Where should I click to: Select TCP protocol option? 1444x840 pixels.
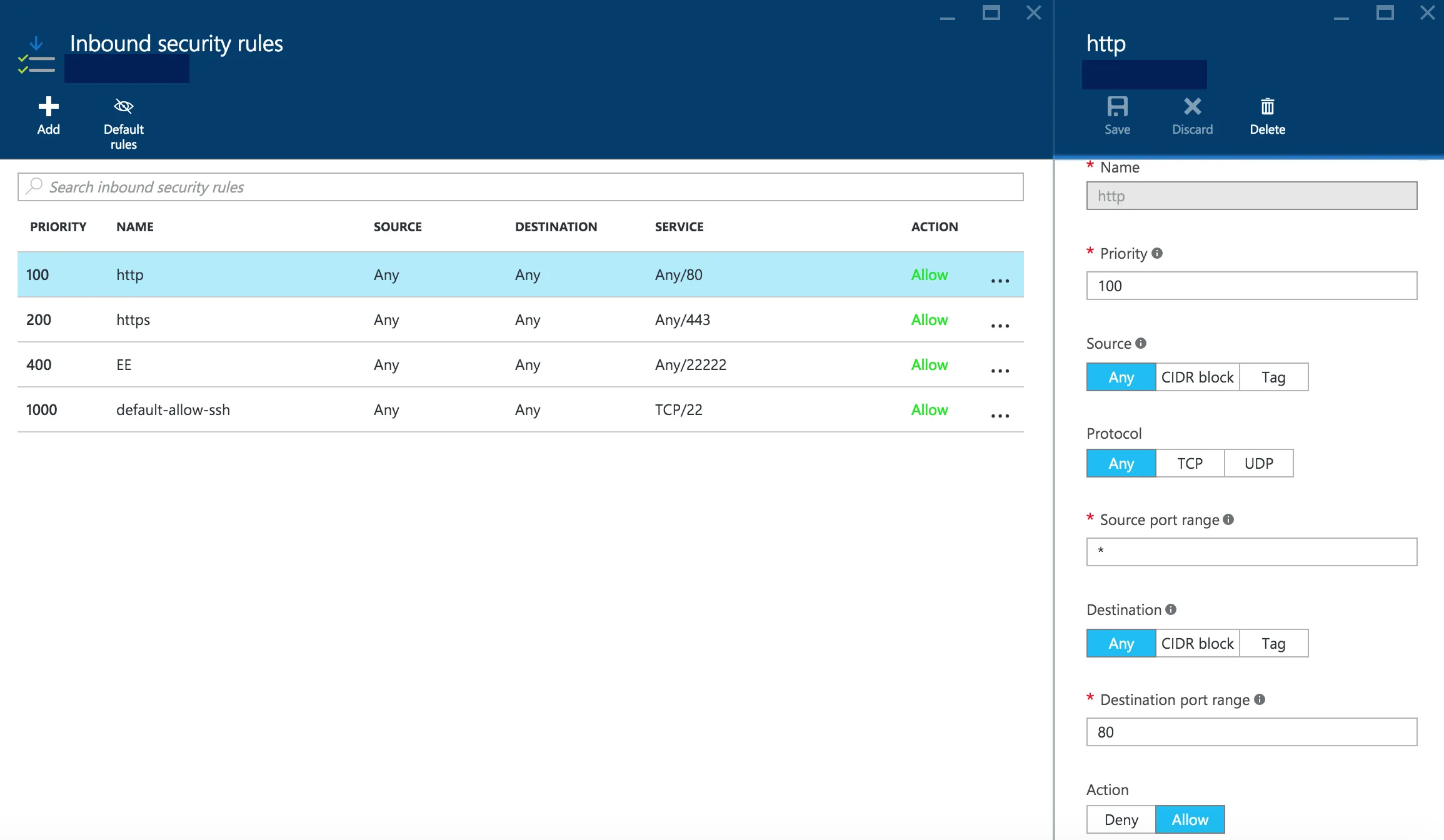point(1190,463)
